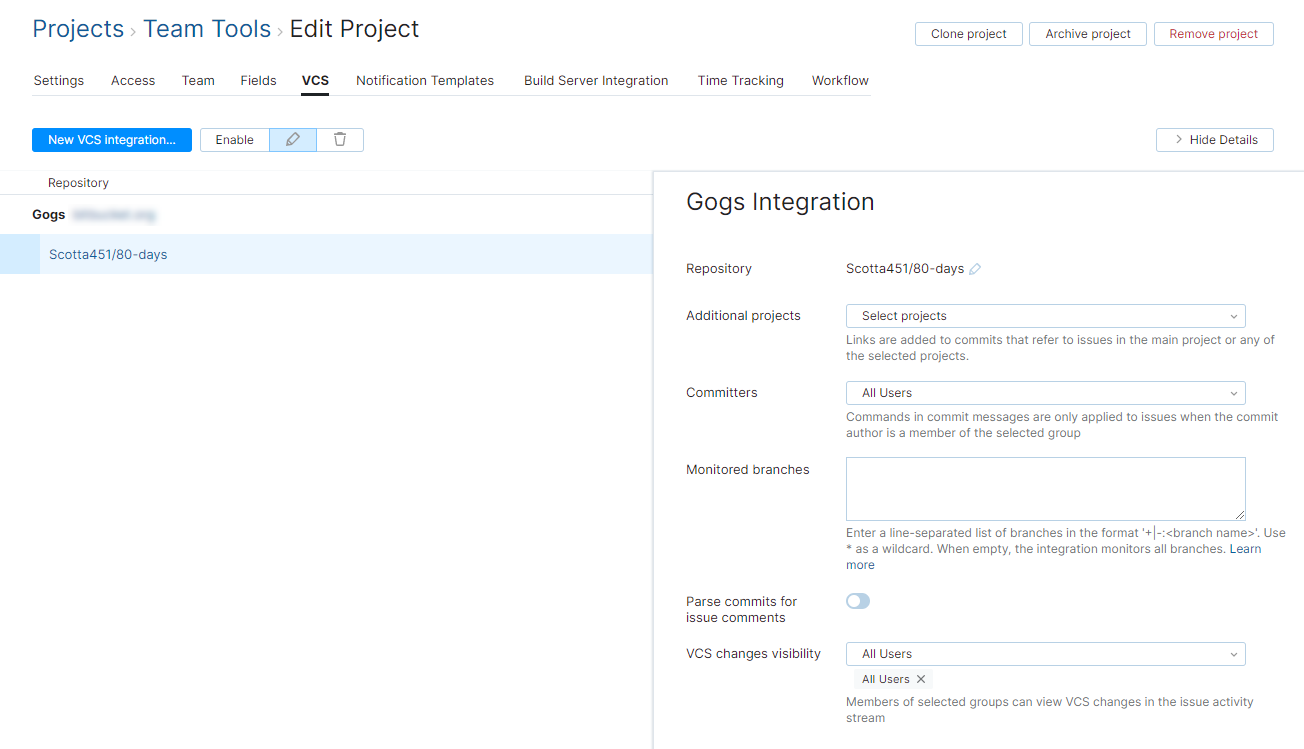Clone the current project
The image size is (1304, 749).
(968, 33)
